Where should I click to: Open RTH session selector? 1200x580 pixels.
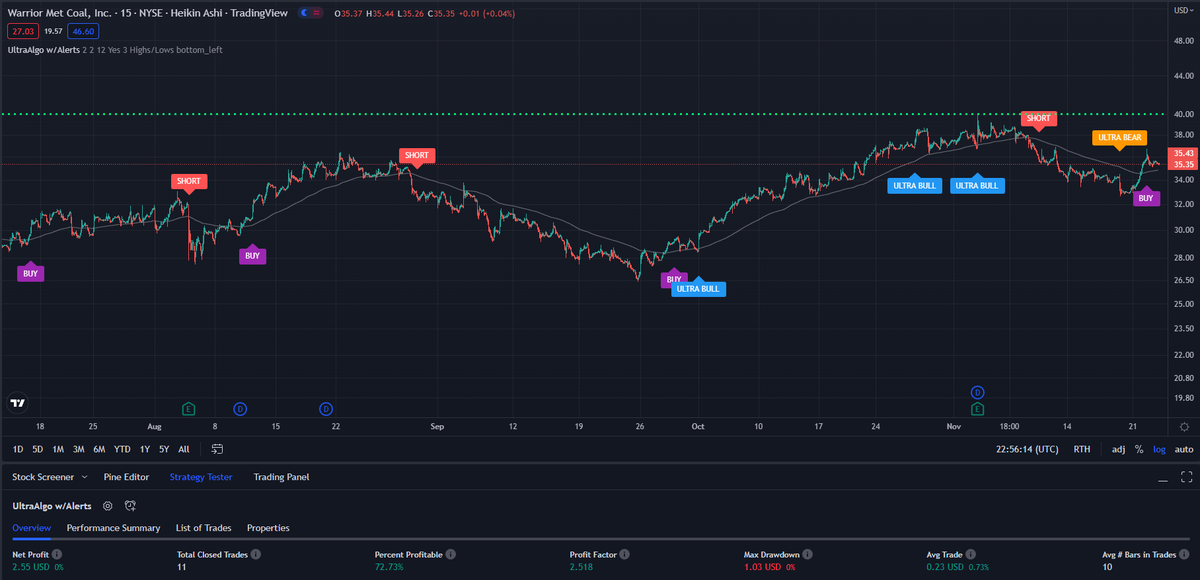(x=1082, y=450)
